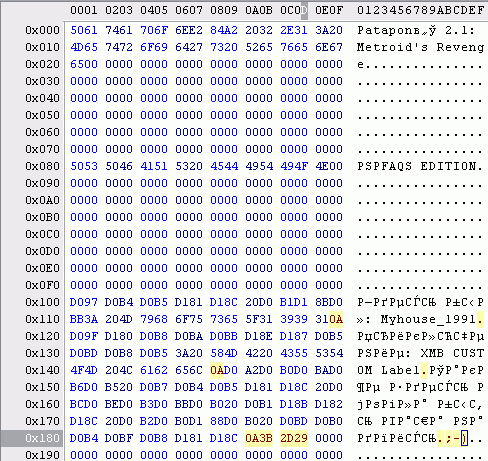
Task: Click highlighted byte 0A in row 0x110
Action: coord(336,319)
